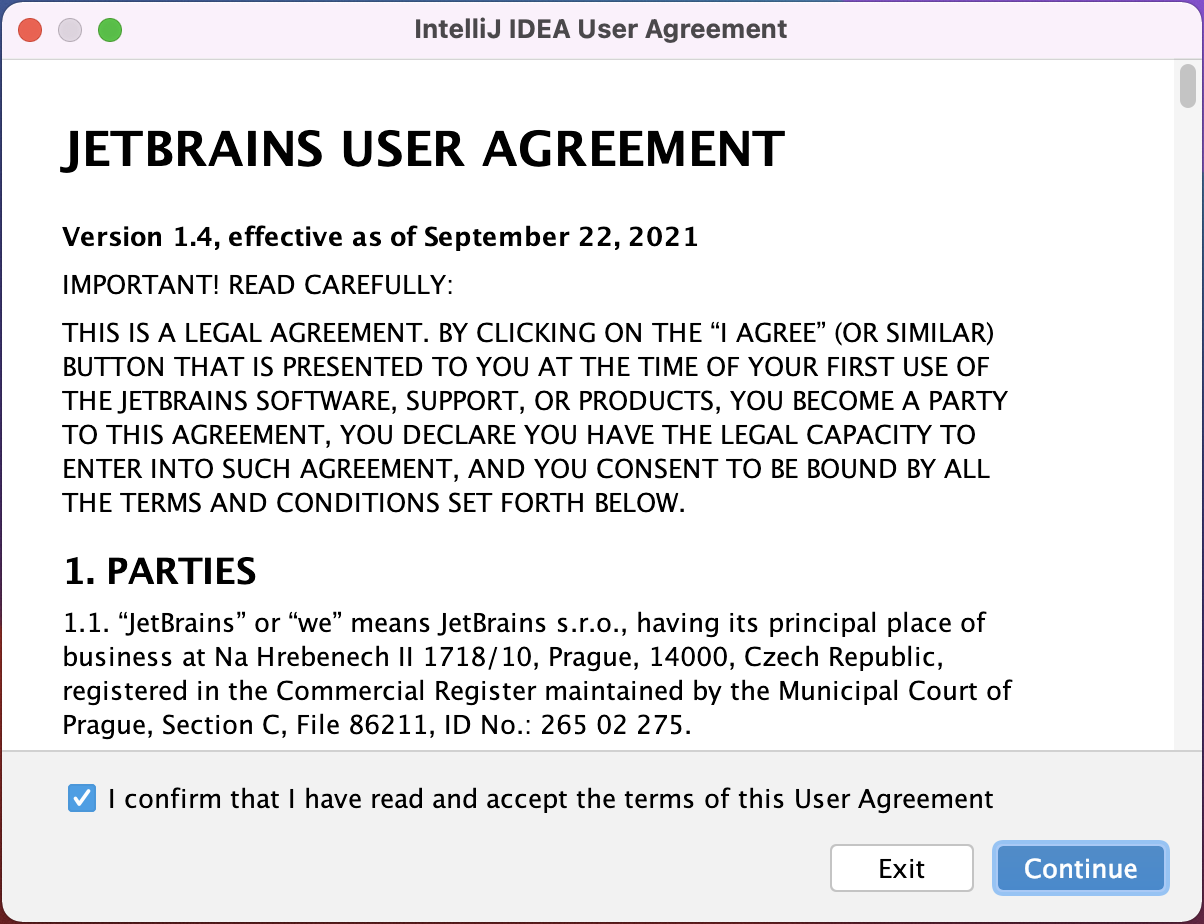This screenshot has height=924, width=1204.
Task: Click the 'THIS IS A LEGAL AGREEMENT' paragraph
Action: (535, 417)
